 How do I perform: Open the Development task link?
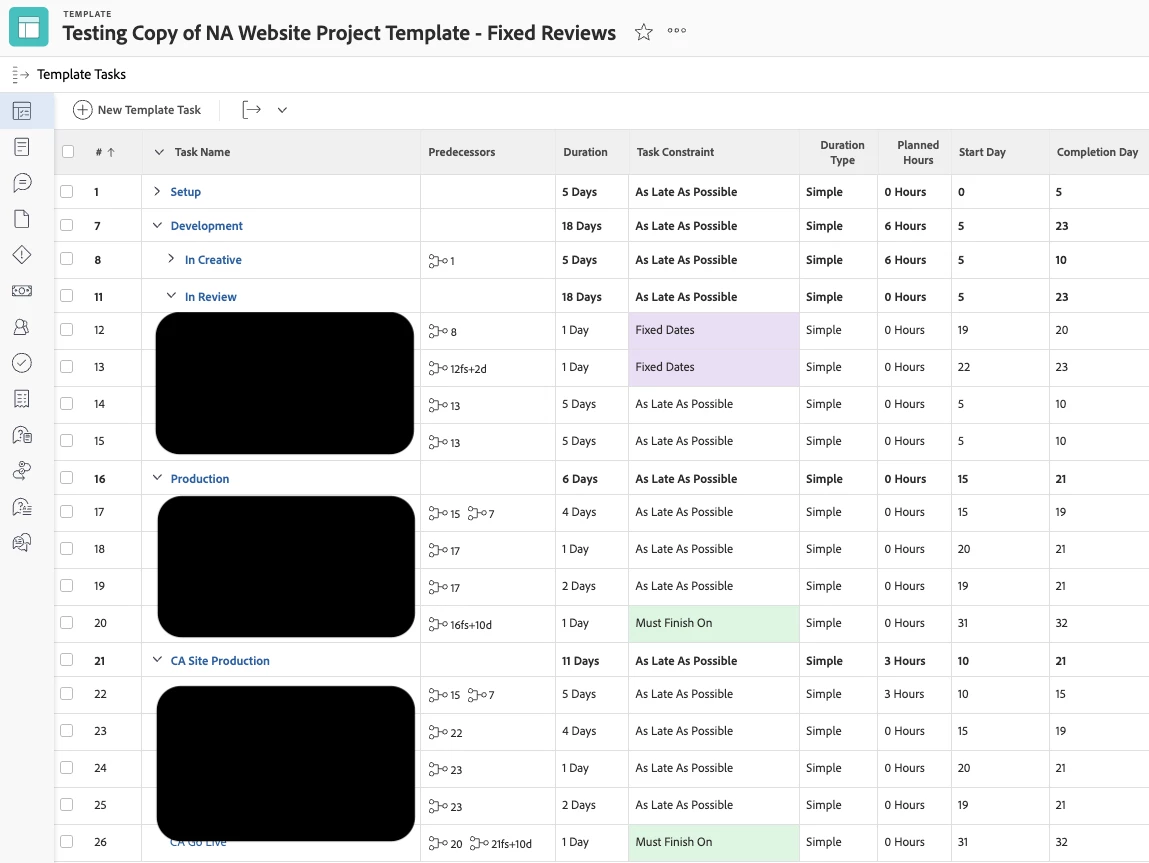[207, 226]
